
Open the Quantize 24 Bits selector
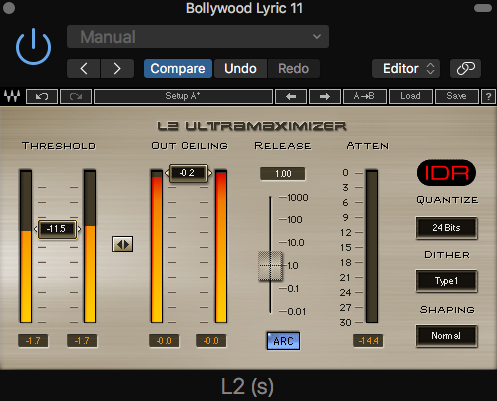446,228
